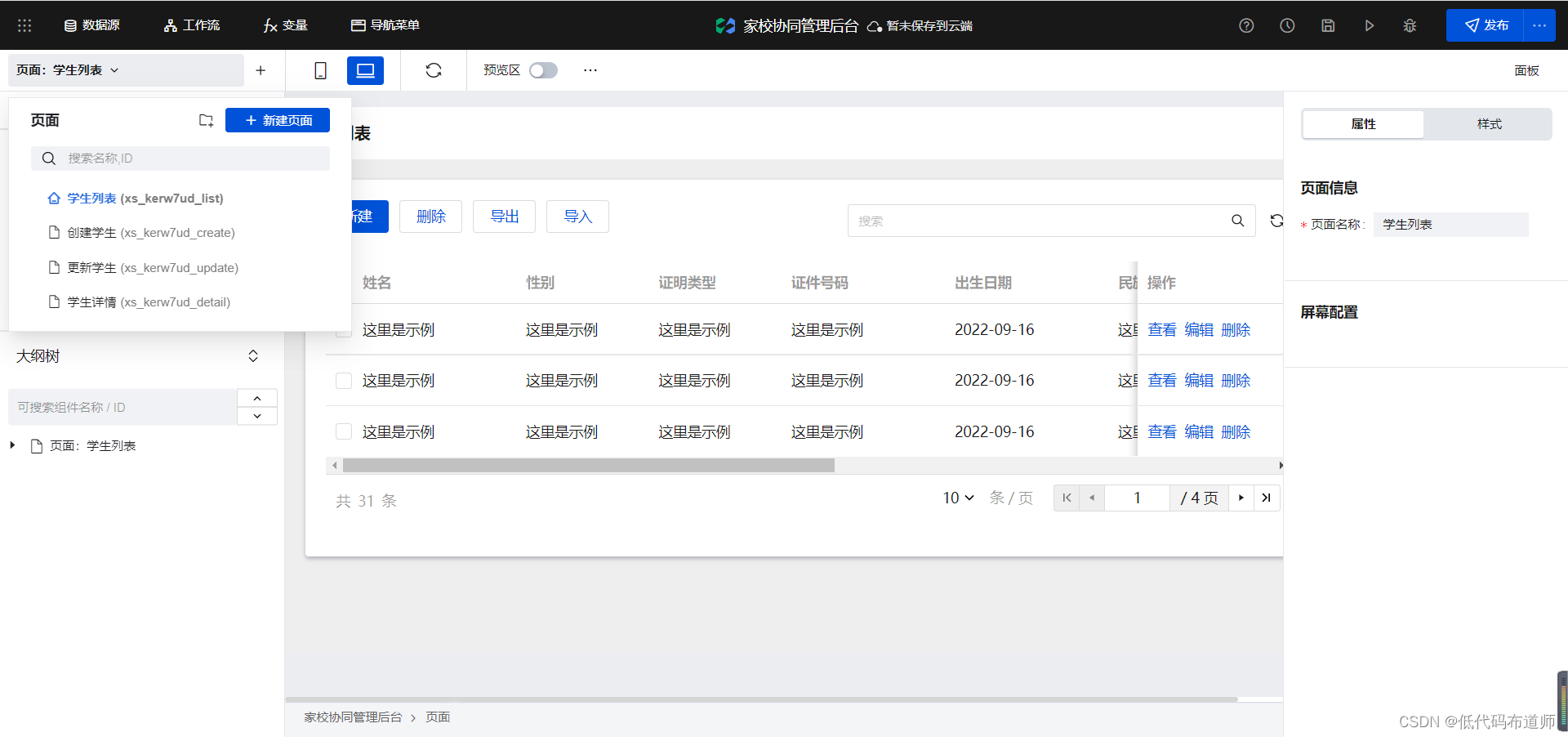Click the horizontal scrollbar right arrow

point(1280,466)
